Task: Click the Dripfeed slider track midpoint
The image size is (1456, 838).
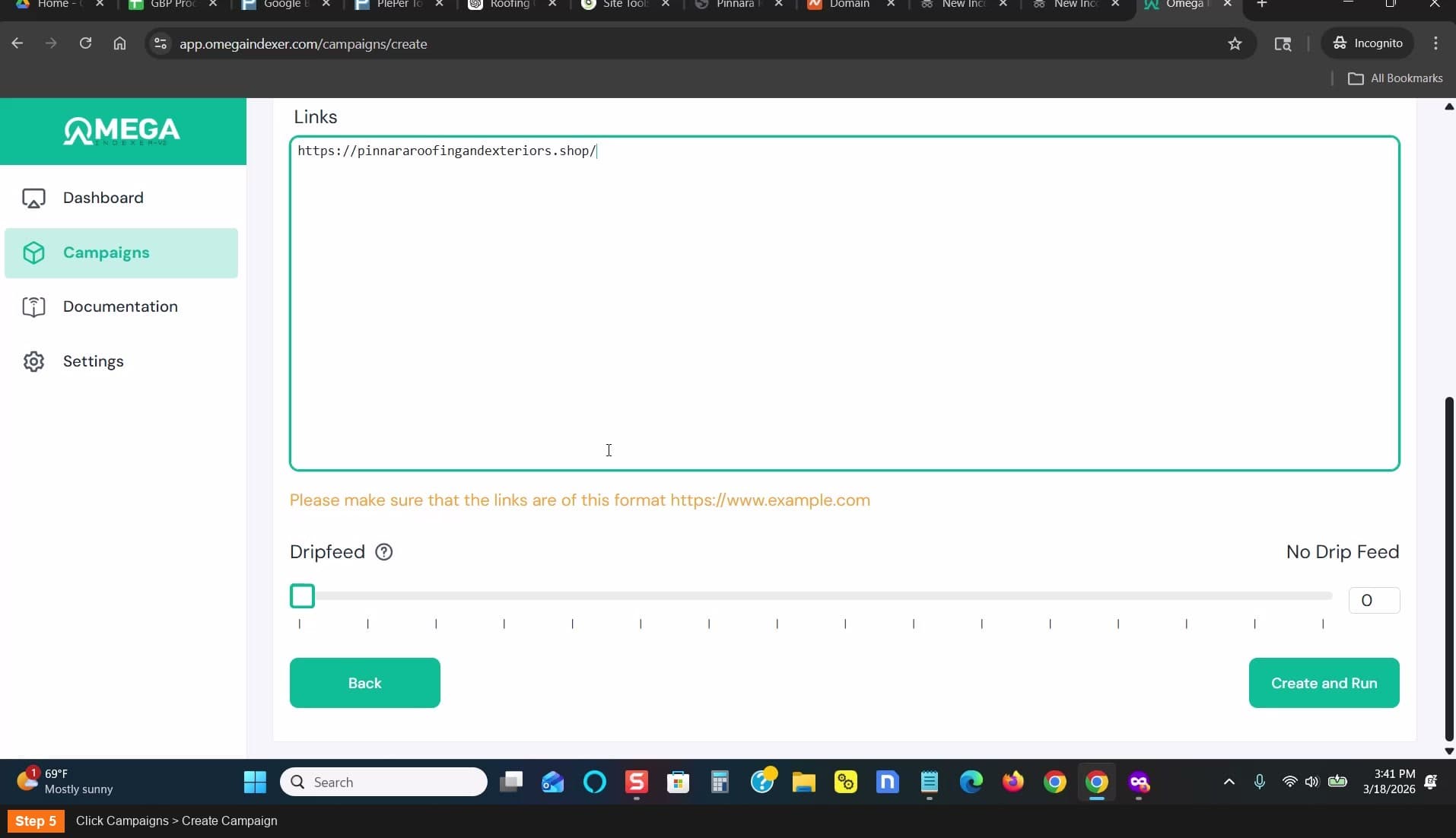Action: click(x=811, y=596)
